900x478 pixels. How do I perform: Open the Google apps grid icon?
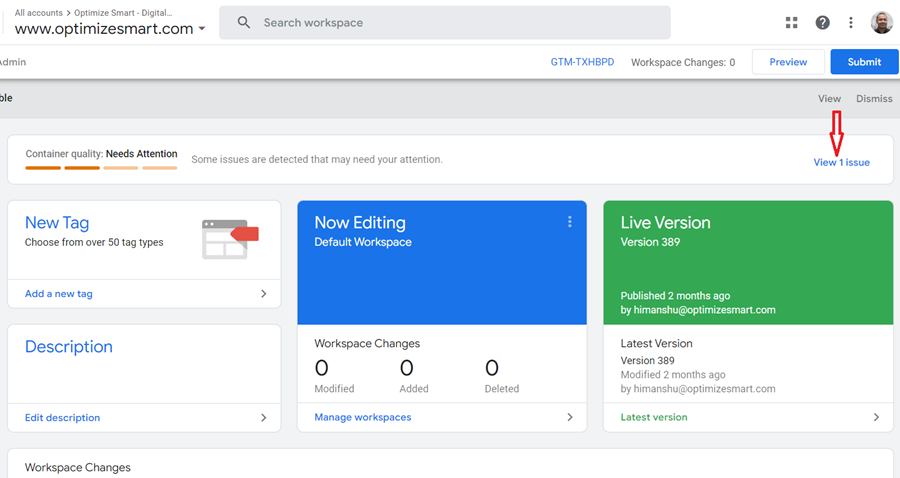(x=792, y=22)
